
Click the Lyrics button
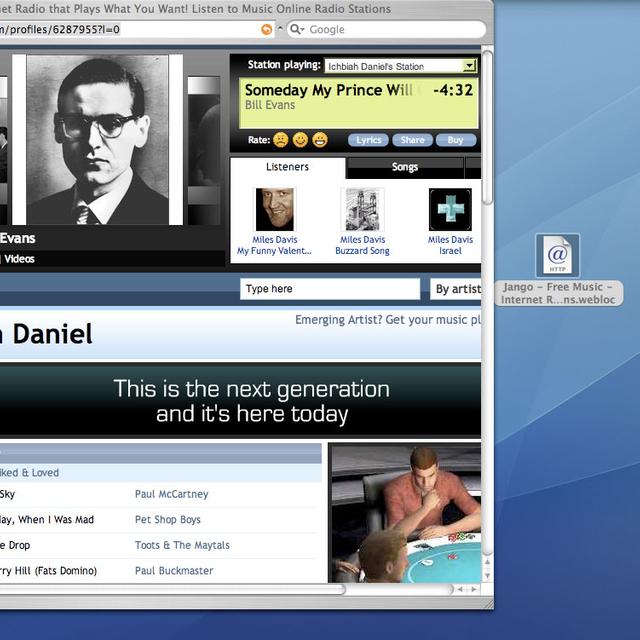pyautogui.click(x=368, y=140)
